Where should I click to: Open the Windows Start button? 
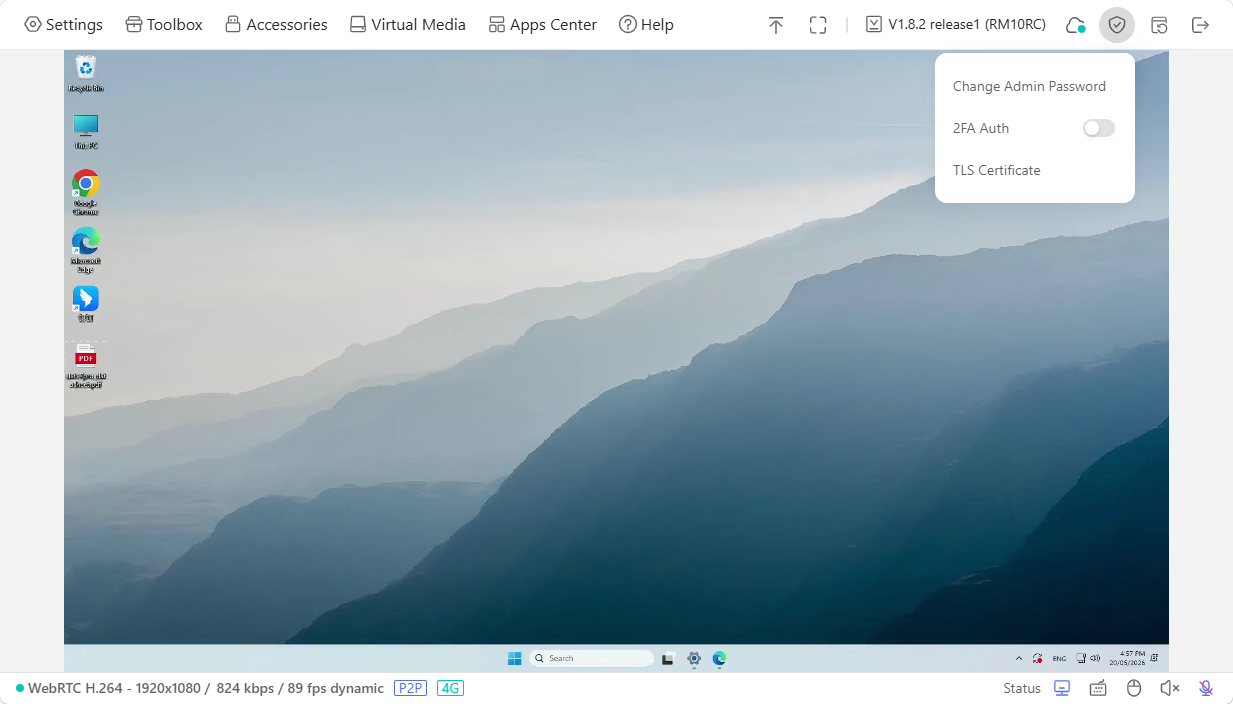(x=514, y=658)
